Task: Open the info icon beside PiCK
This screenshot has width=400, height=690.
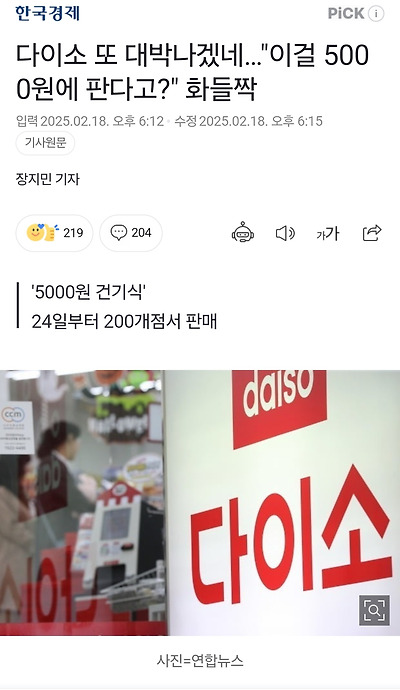Action: pyautogui.click(x=376, y=14)
